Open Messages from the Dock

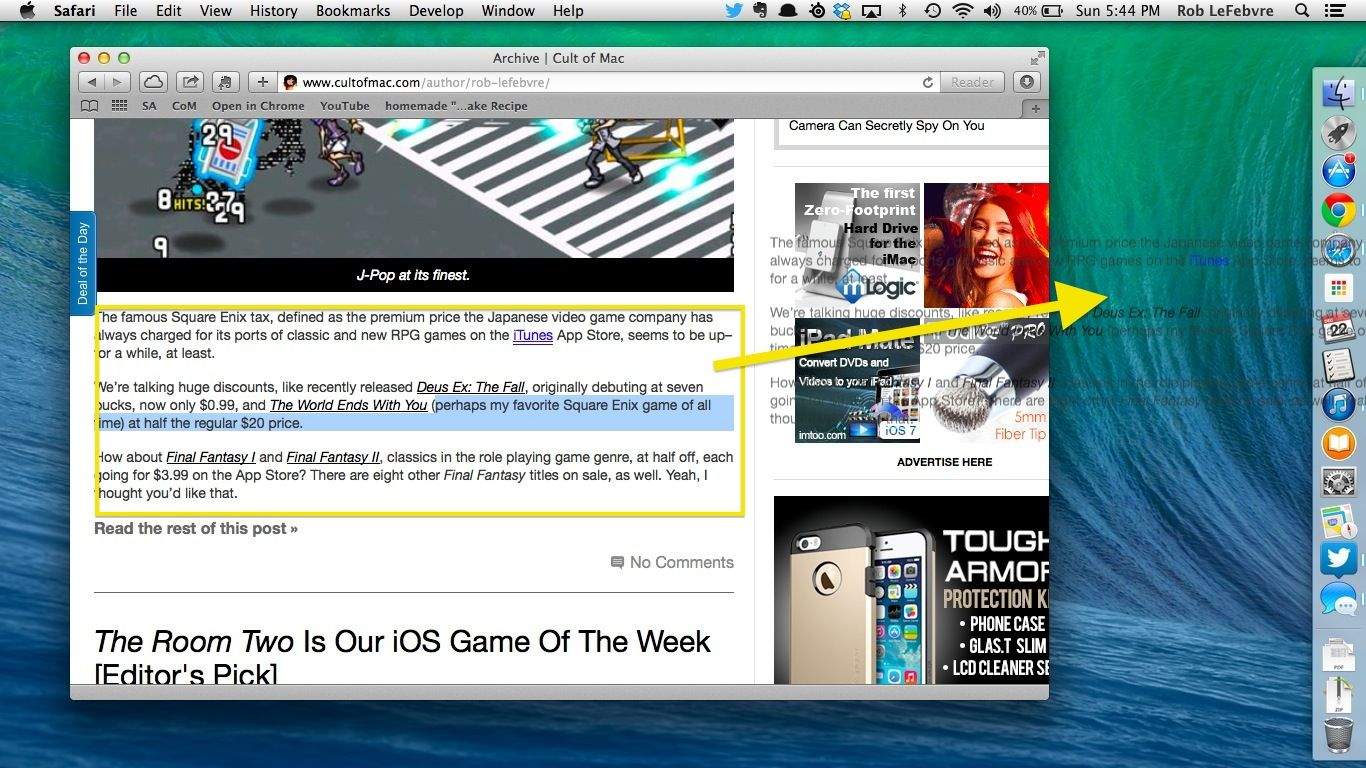(1338, 599)
